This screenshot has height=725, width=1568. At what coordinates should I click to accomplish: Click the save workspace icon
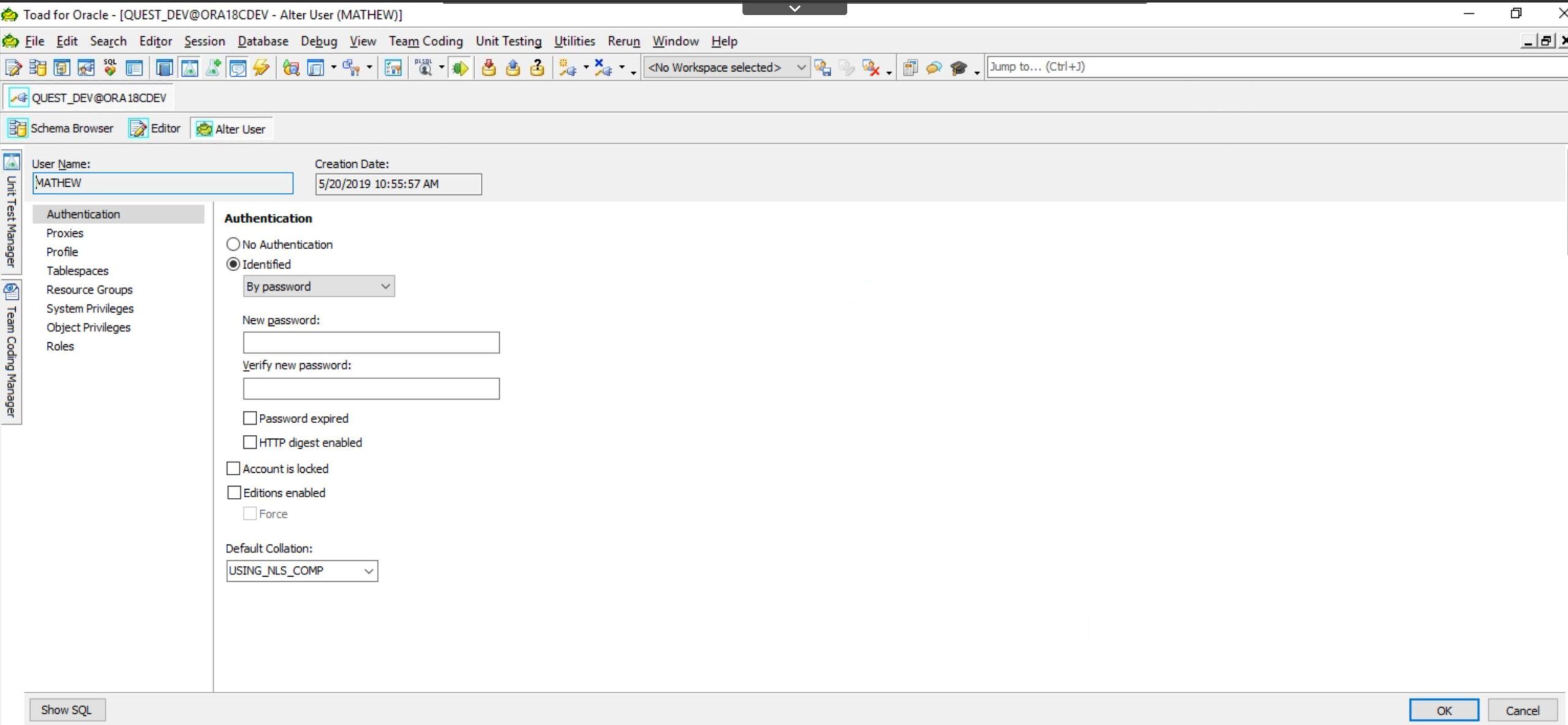[x=823, y=67]
